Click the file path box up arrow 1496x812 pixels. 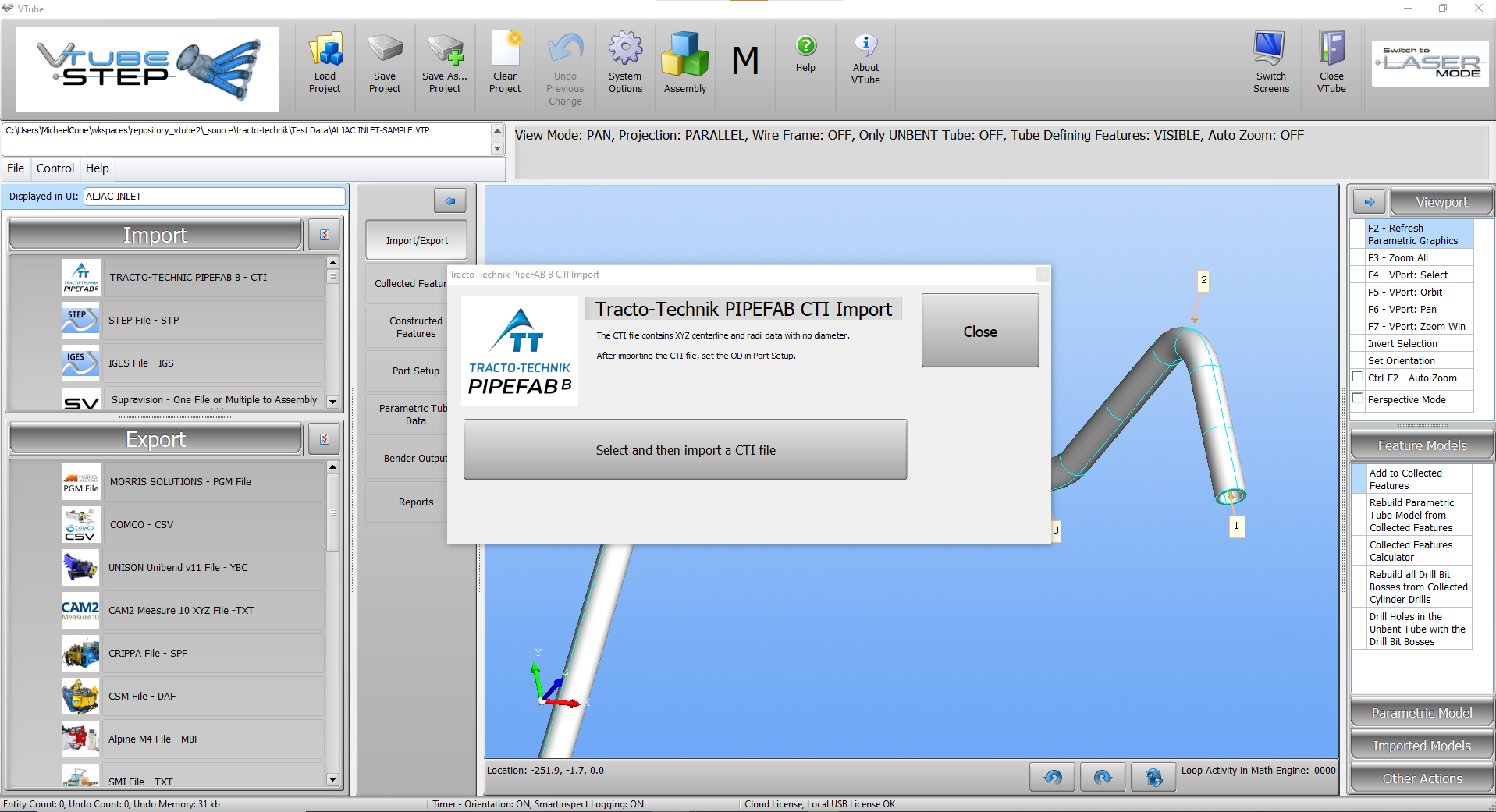point(497,129)
